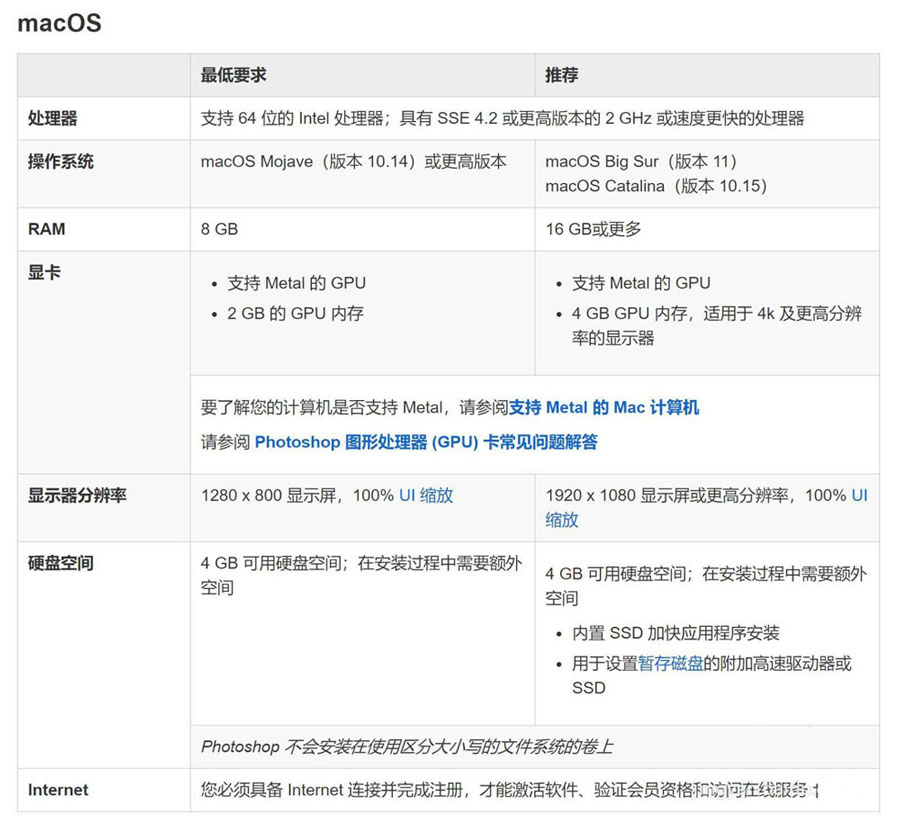The image size is (900, 819).
Task: Click the macOS Catalina（版本 10.15）text
Action: tap(656, 186)
